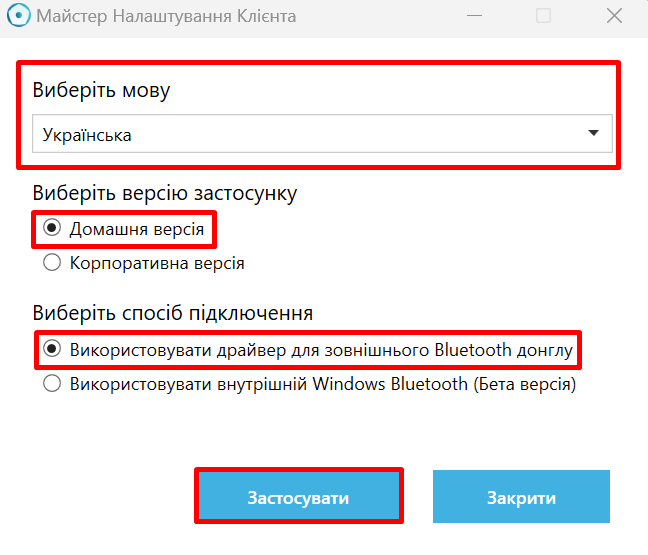Click the Майстер Налаштування Клієнта window title

coord(166,17)
